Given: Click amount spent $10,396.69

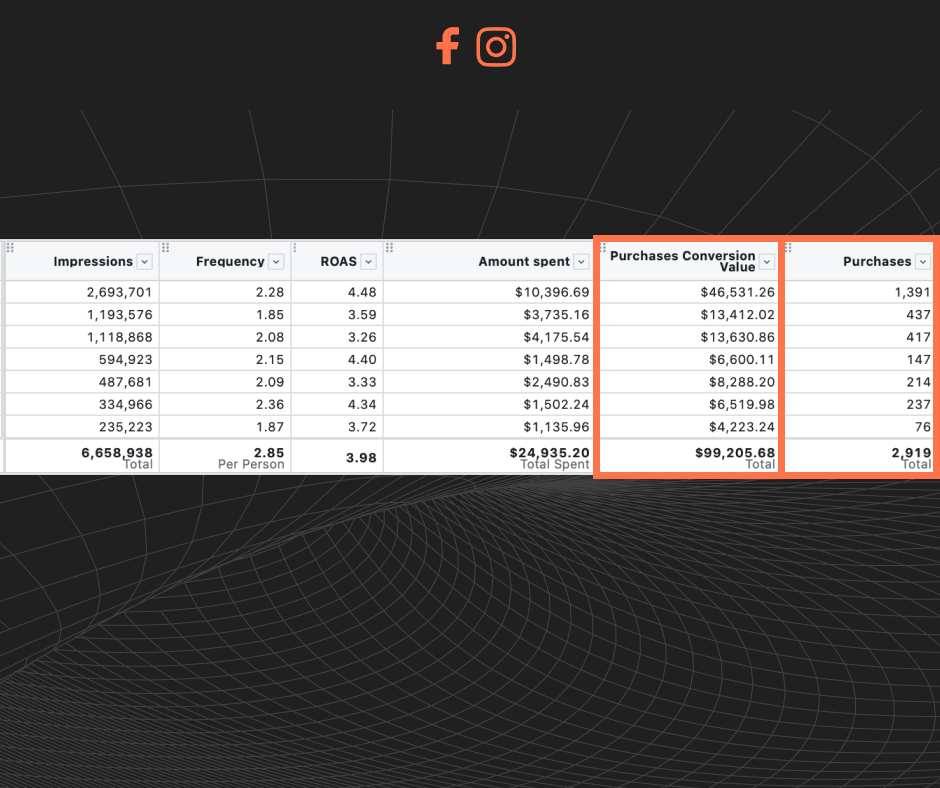Looking at the screenshot, I should [552, 292].
